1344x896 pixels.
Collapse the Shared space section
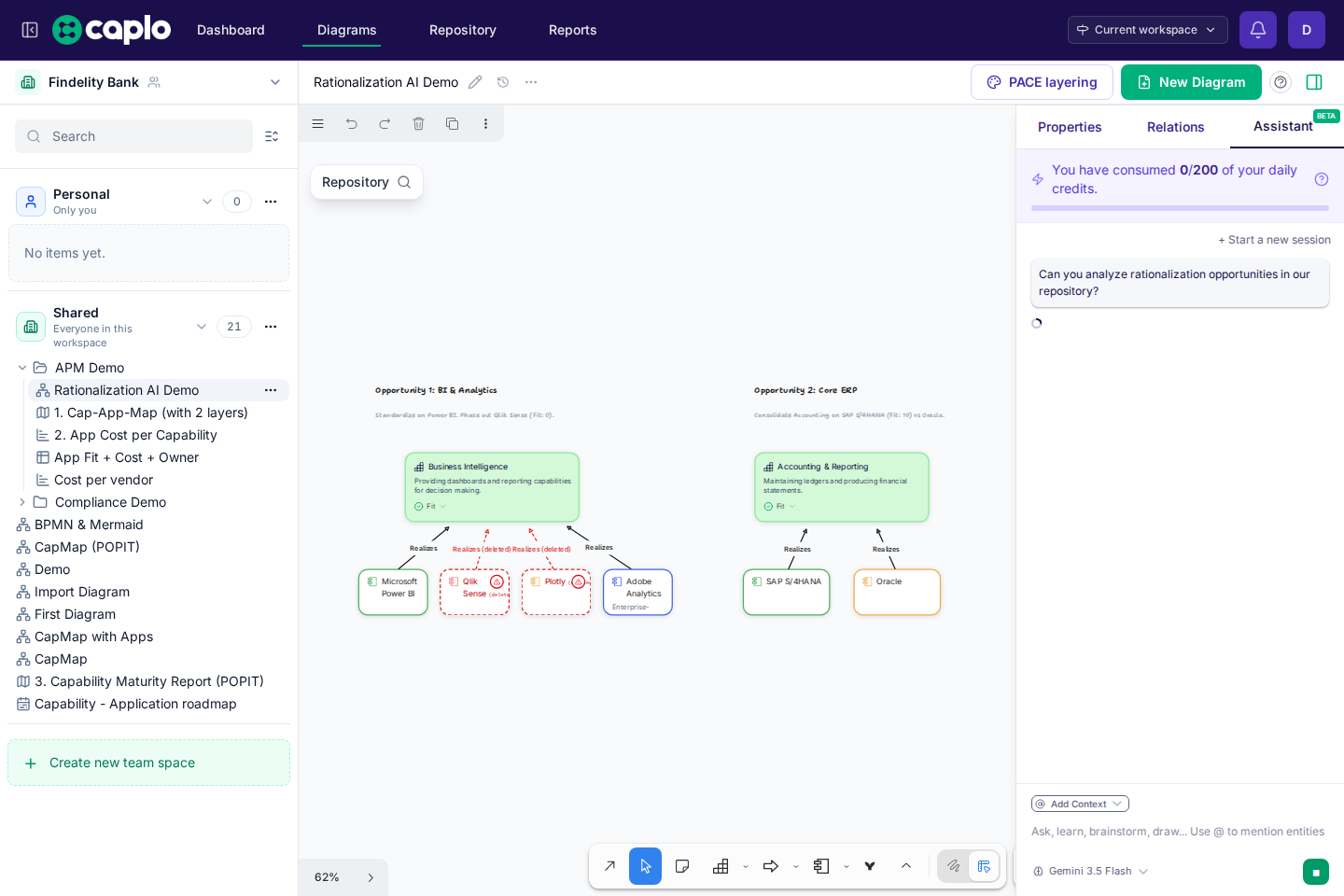tap(202, 327)
